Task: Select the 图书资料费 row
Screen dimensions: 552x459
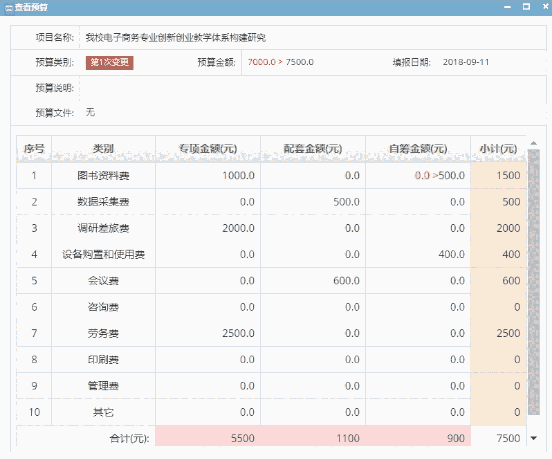Action: click(271, 175)
